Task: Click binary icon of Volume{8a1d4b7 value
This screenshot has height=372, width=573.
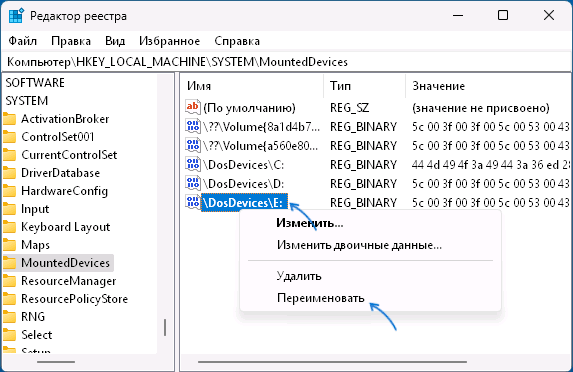Action: coord(193,126)
